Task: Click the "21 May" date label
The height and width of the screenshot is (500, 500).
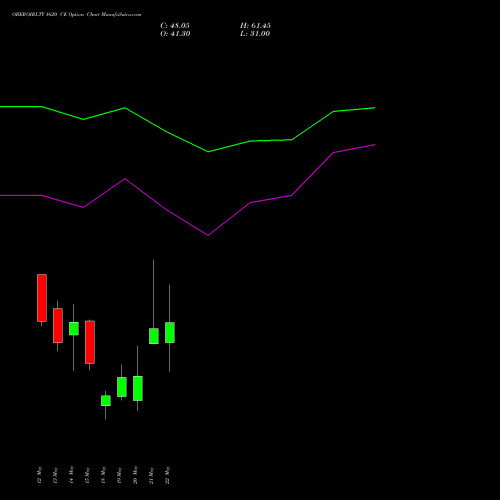Action: coord(151,475)
